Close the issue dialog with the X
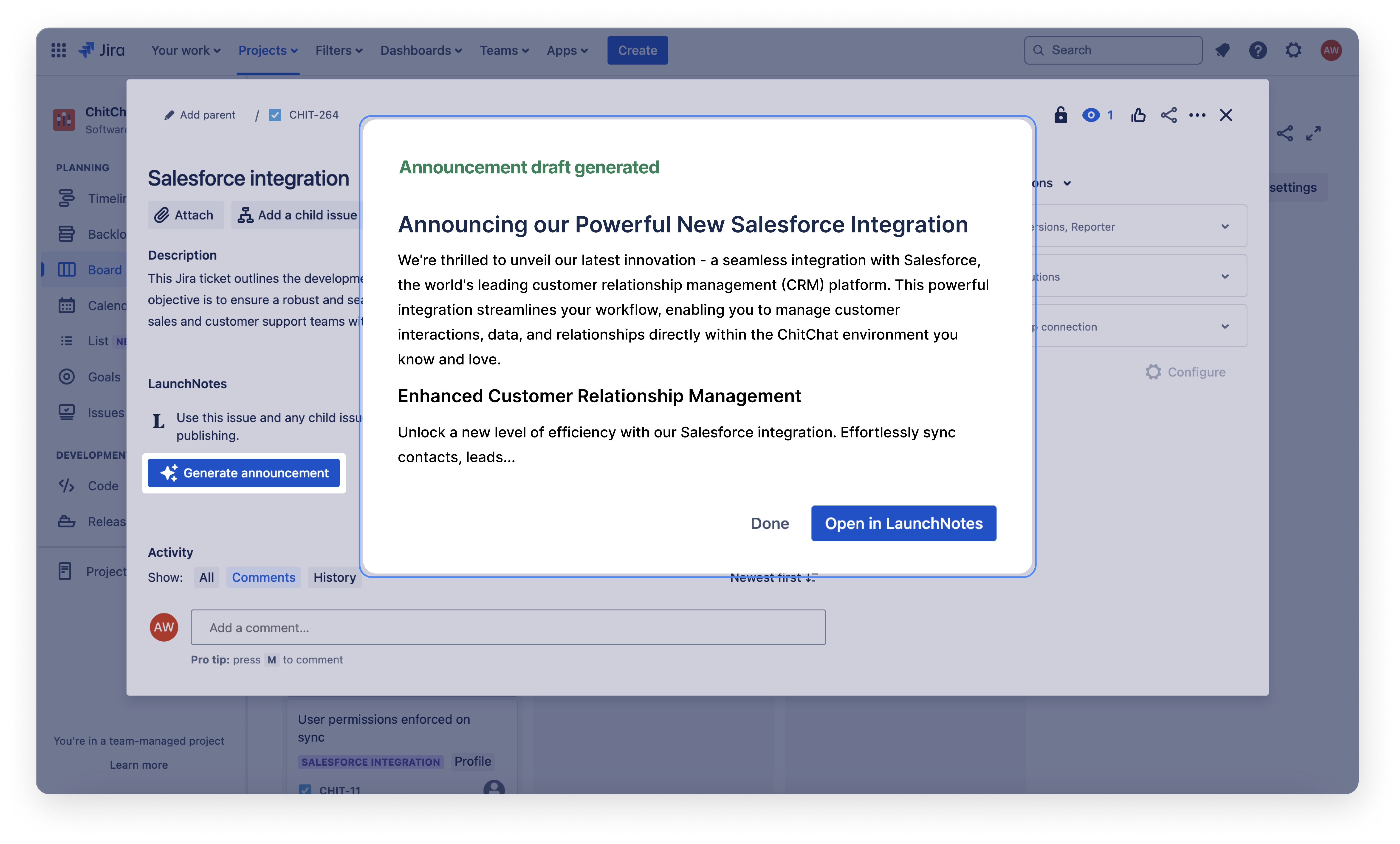1400x844 pixels. point(1225,115)
